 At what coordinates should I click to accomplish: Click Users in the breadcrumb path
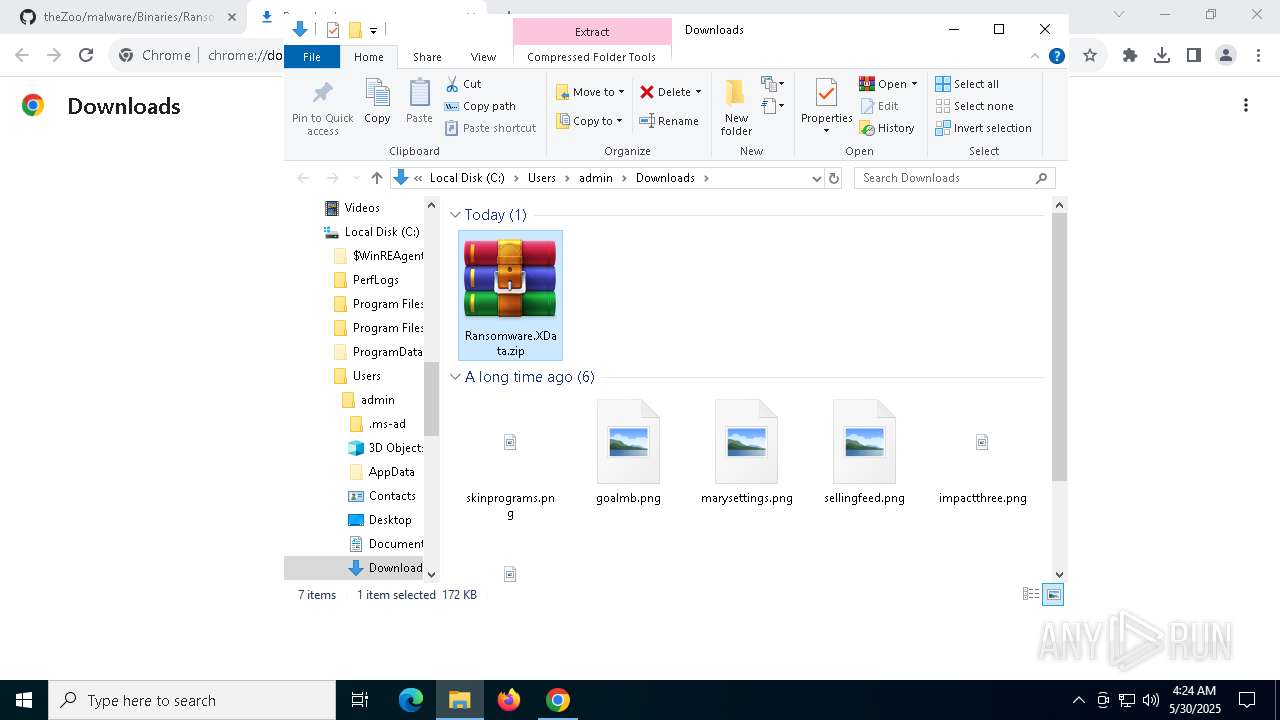[542, 178]
